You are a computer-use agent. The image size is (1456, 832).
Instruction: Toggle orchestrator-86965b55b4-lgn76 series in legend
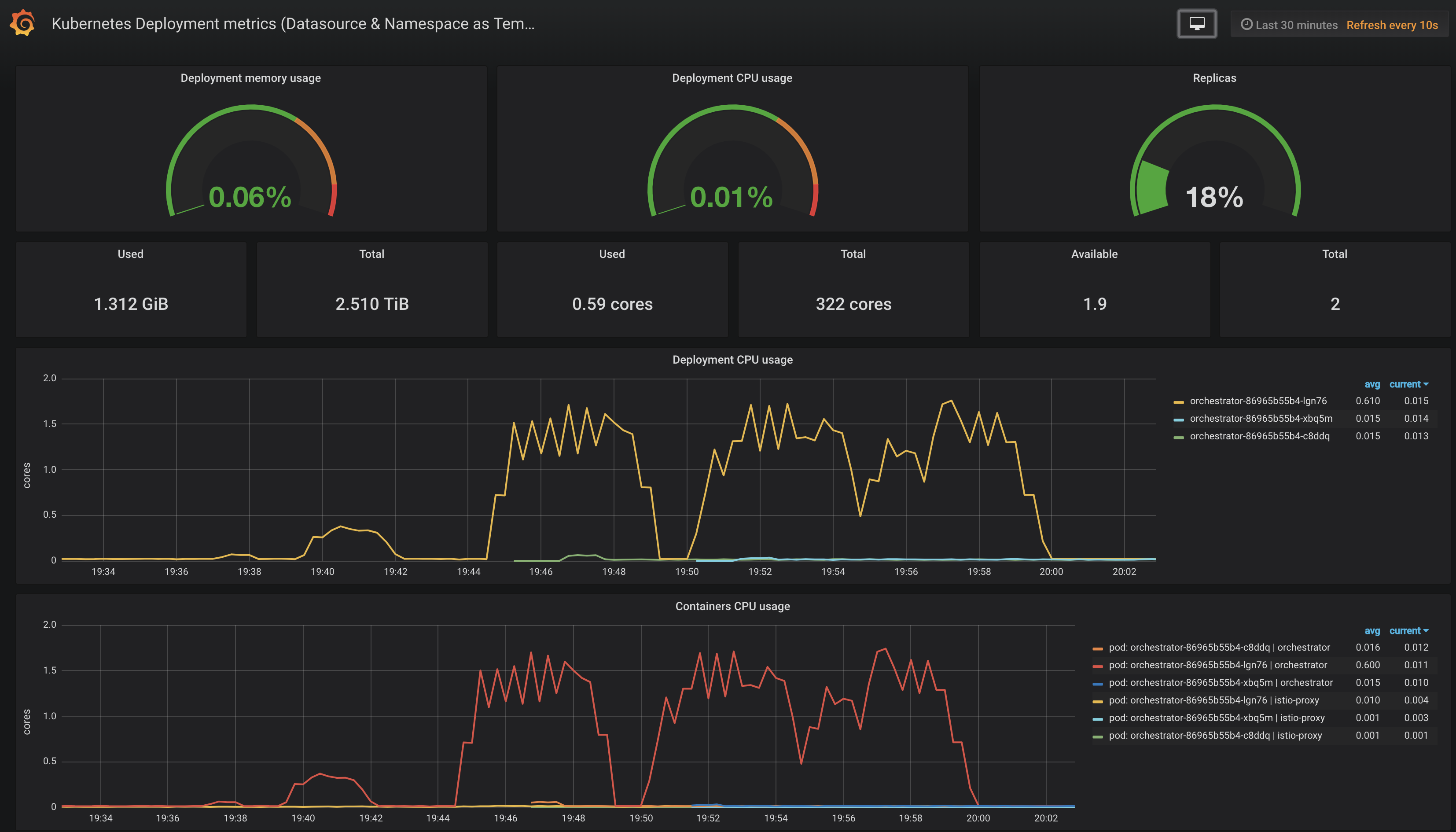[1258, 401]
